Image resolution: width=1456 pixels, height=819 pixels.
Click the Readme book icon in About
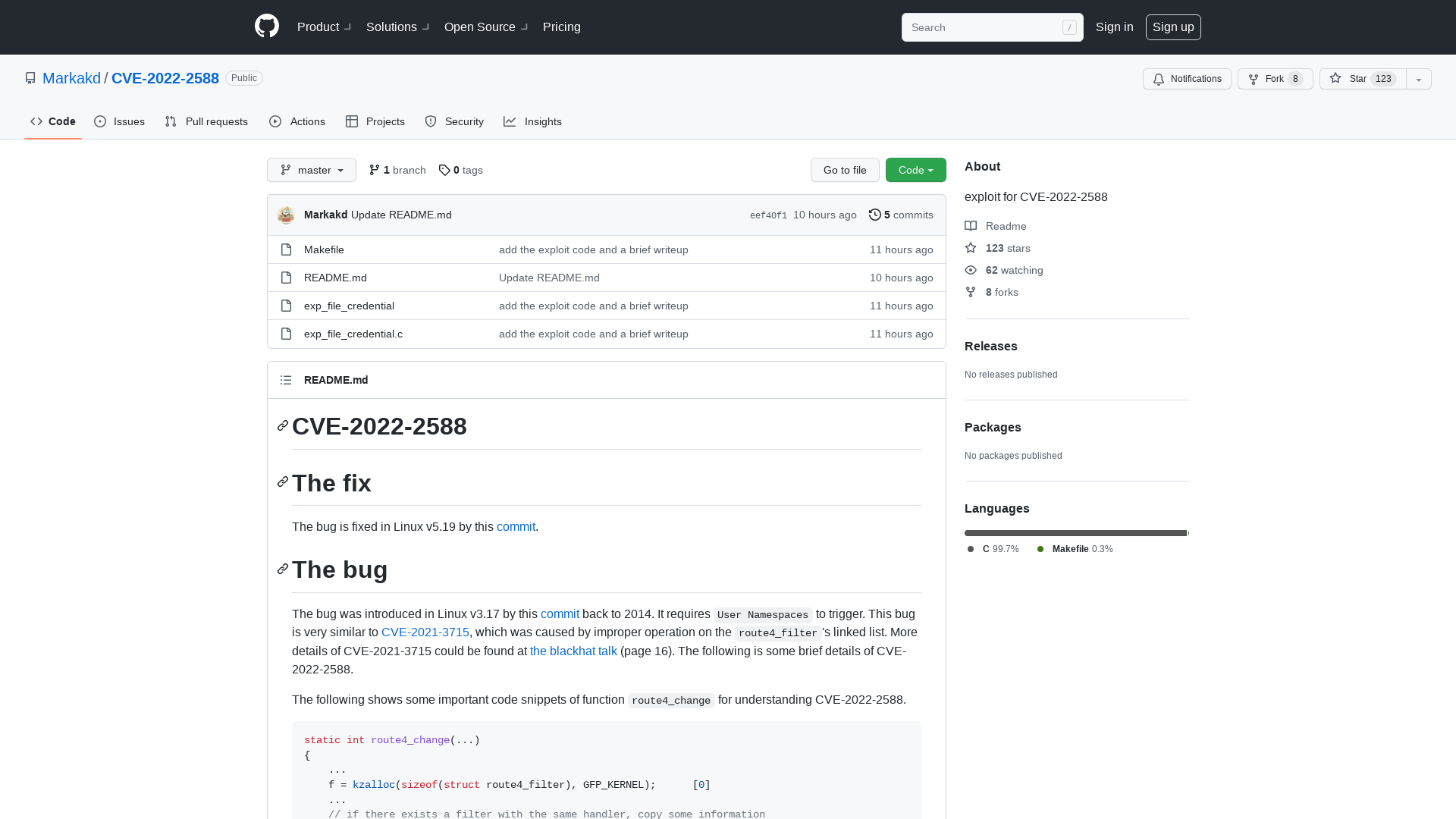coord(971,225)
